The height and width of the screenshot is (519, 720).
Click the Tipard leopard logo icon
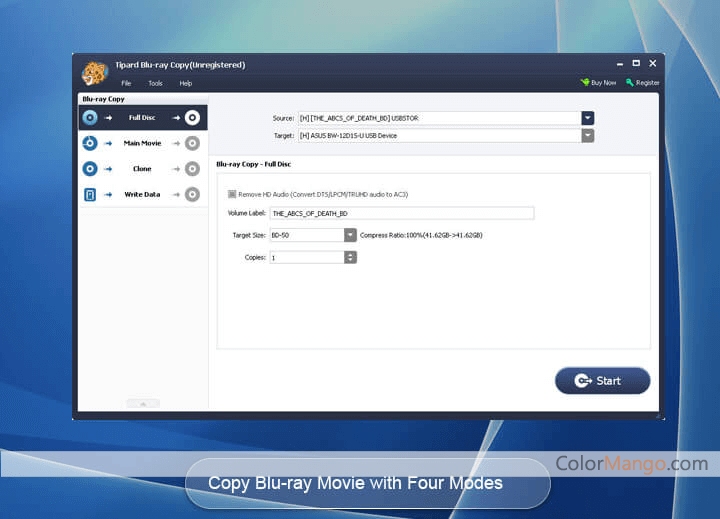click(94, 73)
